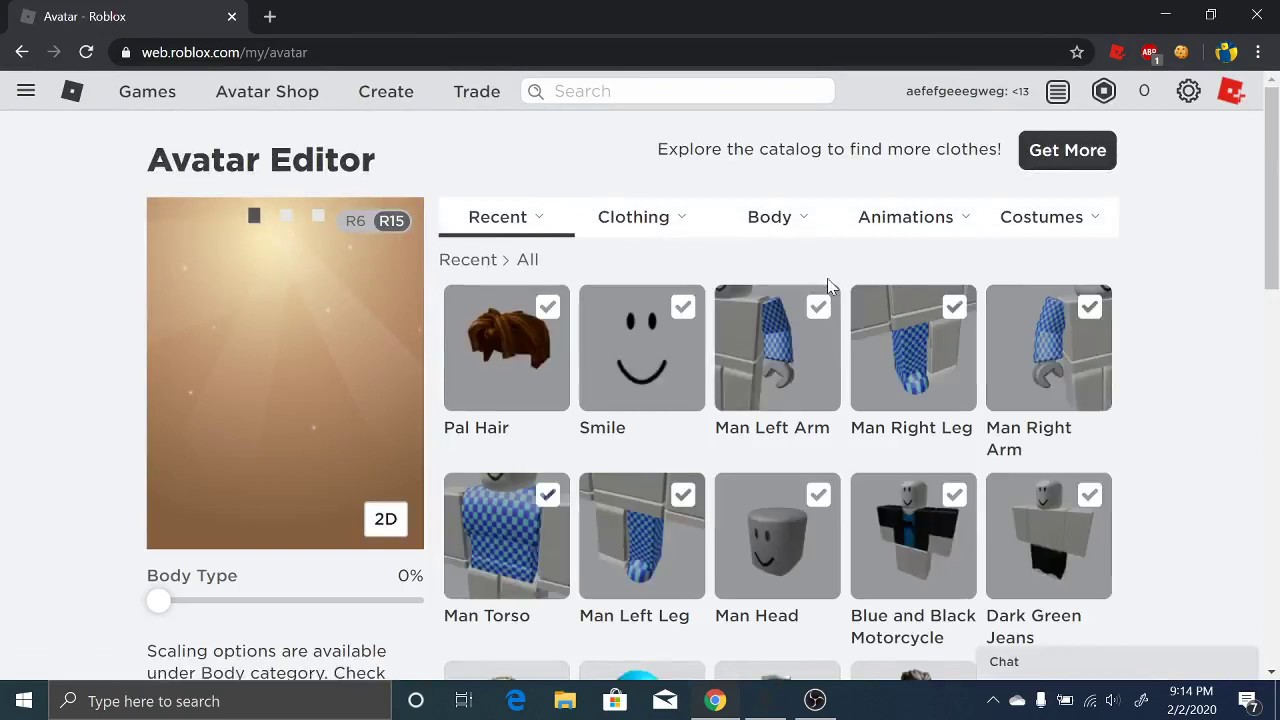1280x720 pixels.
Task: Open the hamburger navigation menu
Action: (x=26, y=91)
